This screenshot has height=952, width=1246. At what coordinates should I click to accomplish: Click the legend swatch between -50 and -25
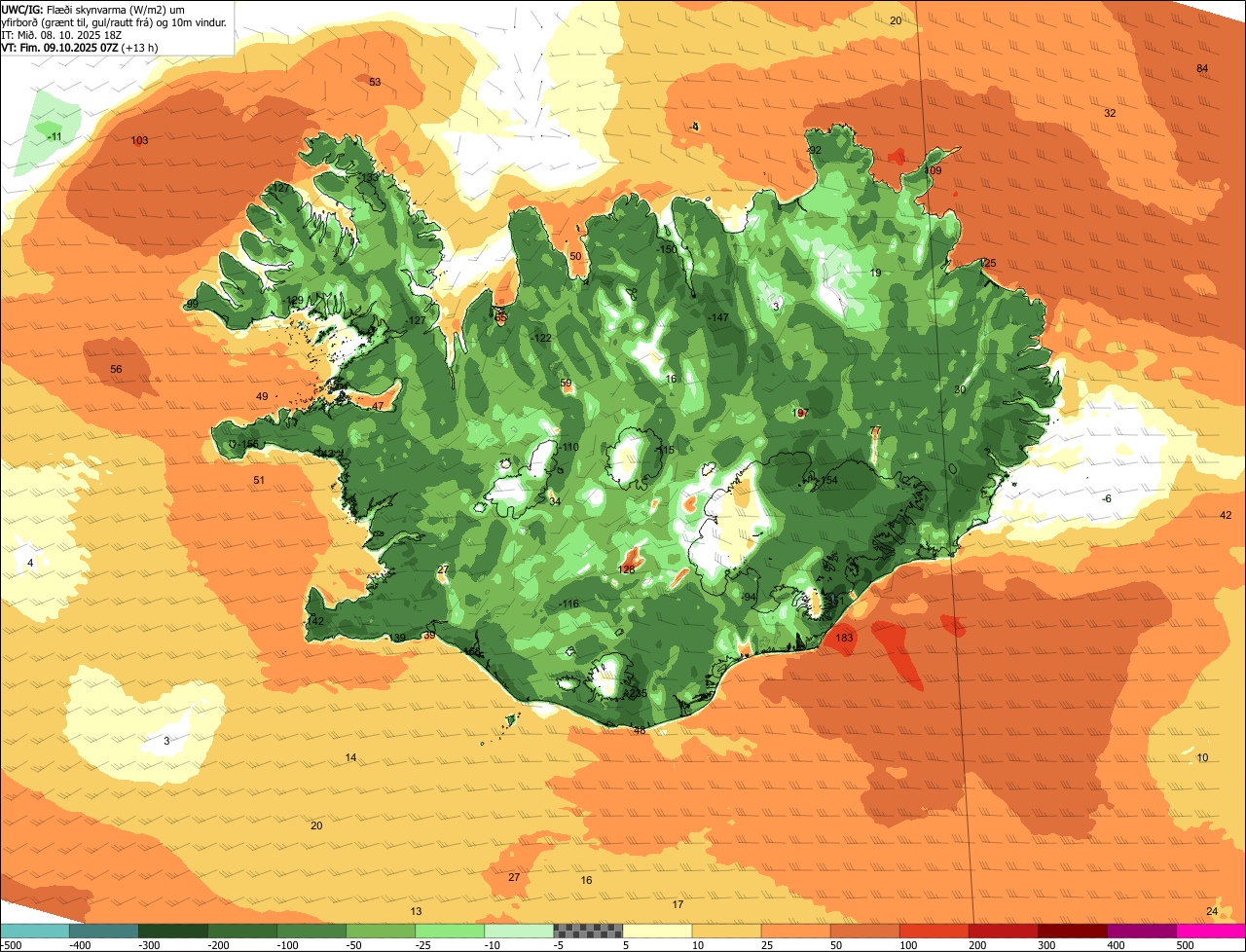coord(381,931)
